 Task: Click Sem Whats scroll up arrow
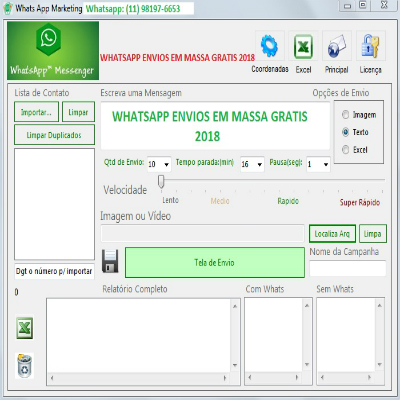[x=379, y=305]
